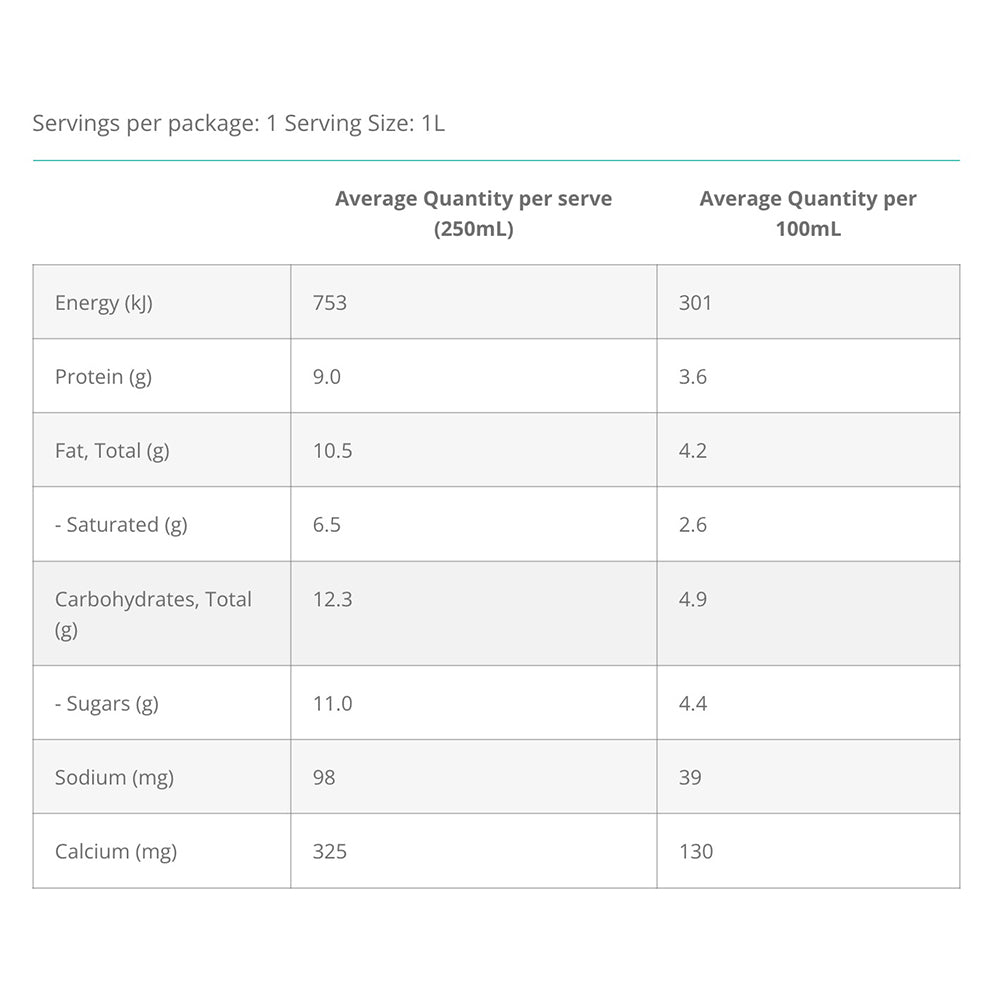Select the Protein (g) row label
Image resolution: width=1000 pixels, height=1000 pixels.
coord(103,377)
